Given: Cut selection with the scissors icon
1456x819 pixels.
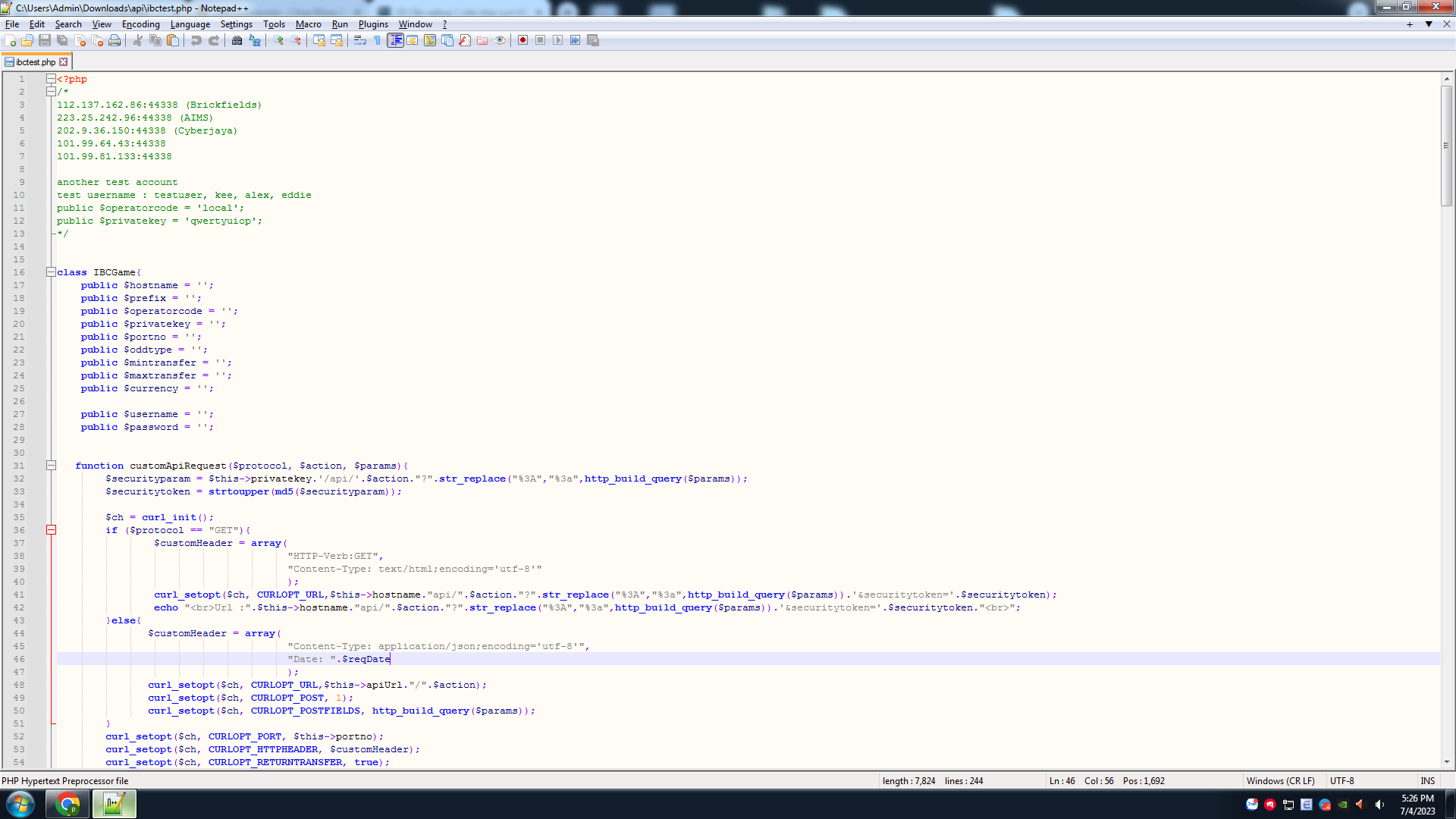Looking at the screenshot, I should [x=138, y=40].
